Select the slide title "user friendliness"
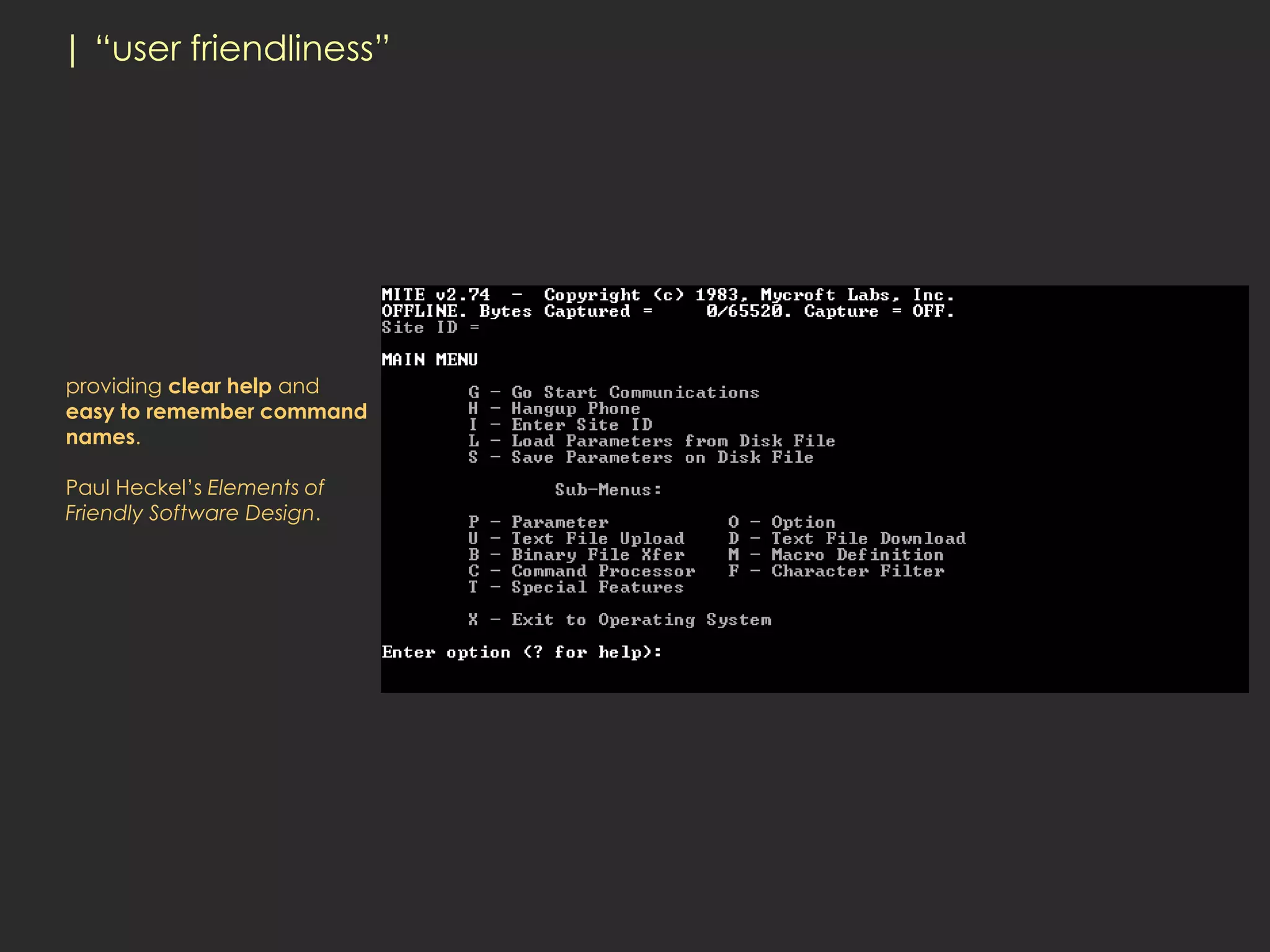The height and width of the screenshot is (952, 1270). (242, 48)
